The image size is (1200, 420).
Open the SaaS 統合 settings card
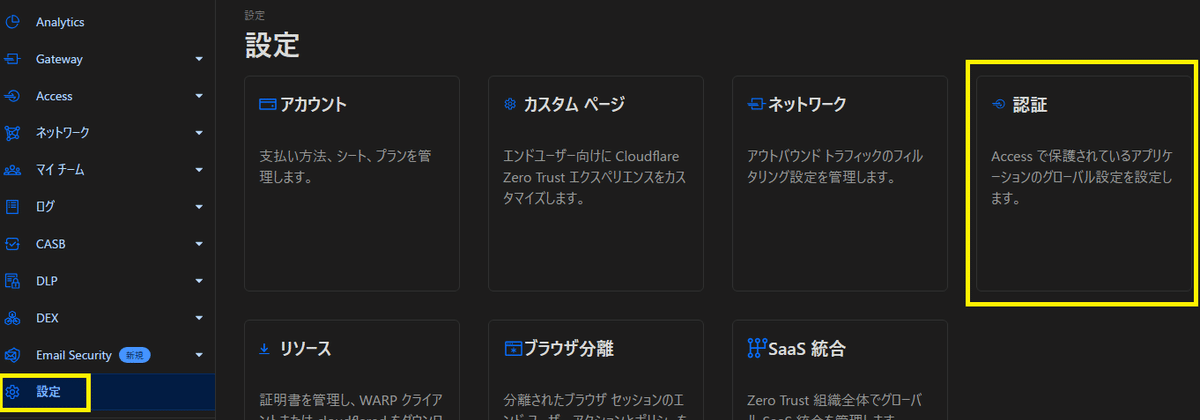[839, 370]
